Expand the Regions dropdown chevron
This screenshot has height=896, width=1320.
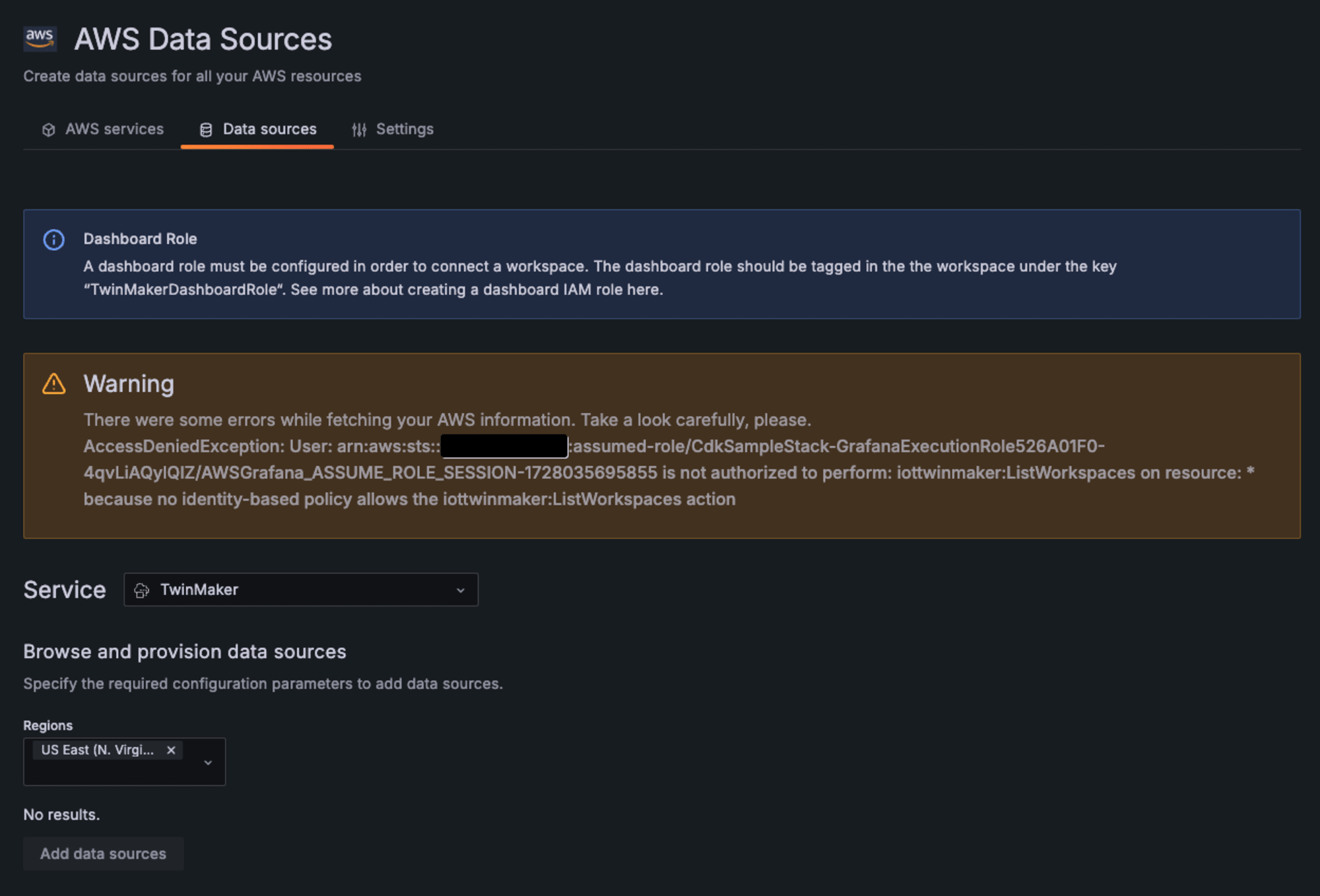(x=208, y=763)
